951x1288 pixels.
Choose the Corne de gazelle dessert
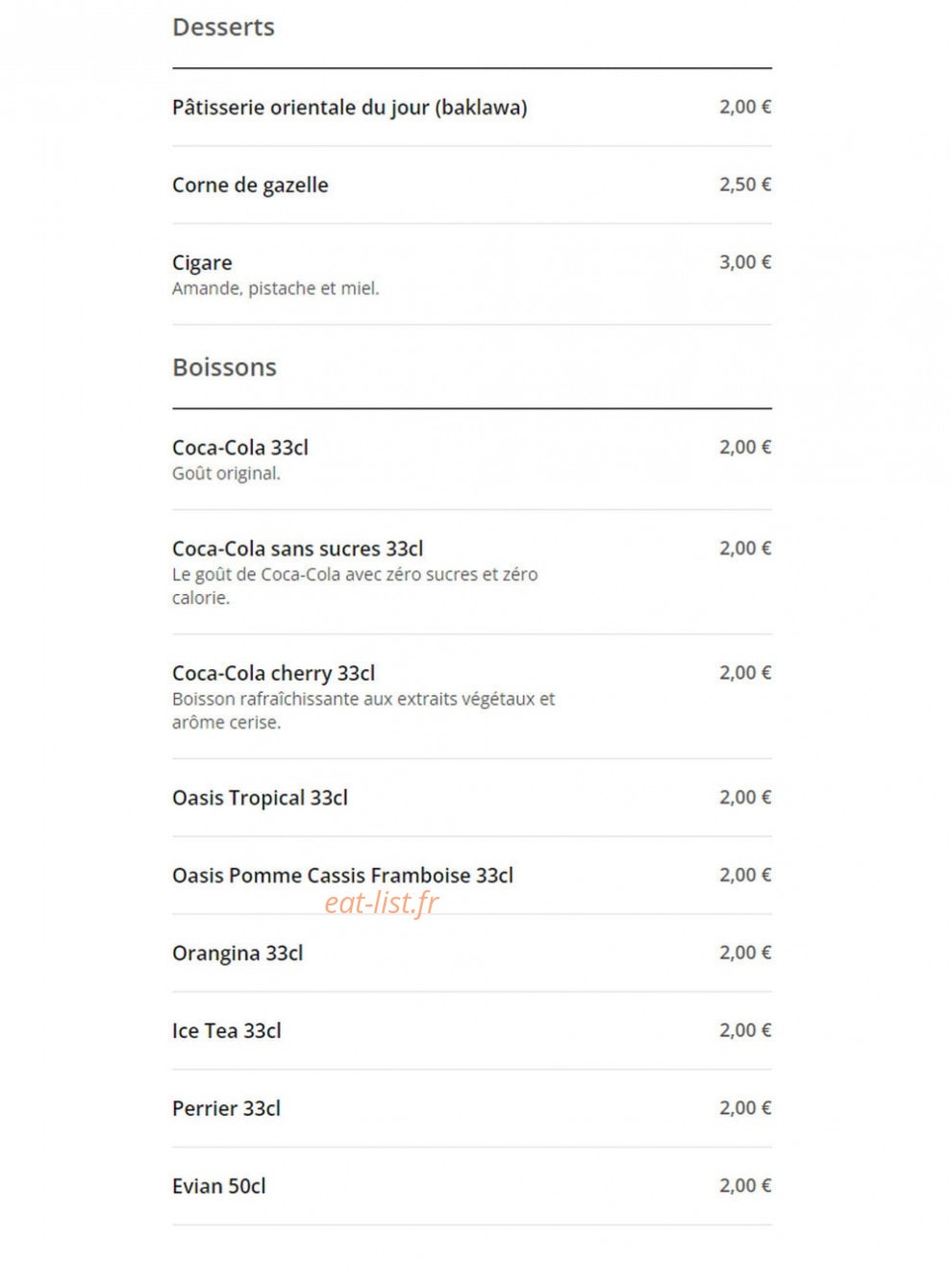tap(471, 186)
